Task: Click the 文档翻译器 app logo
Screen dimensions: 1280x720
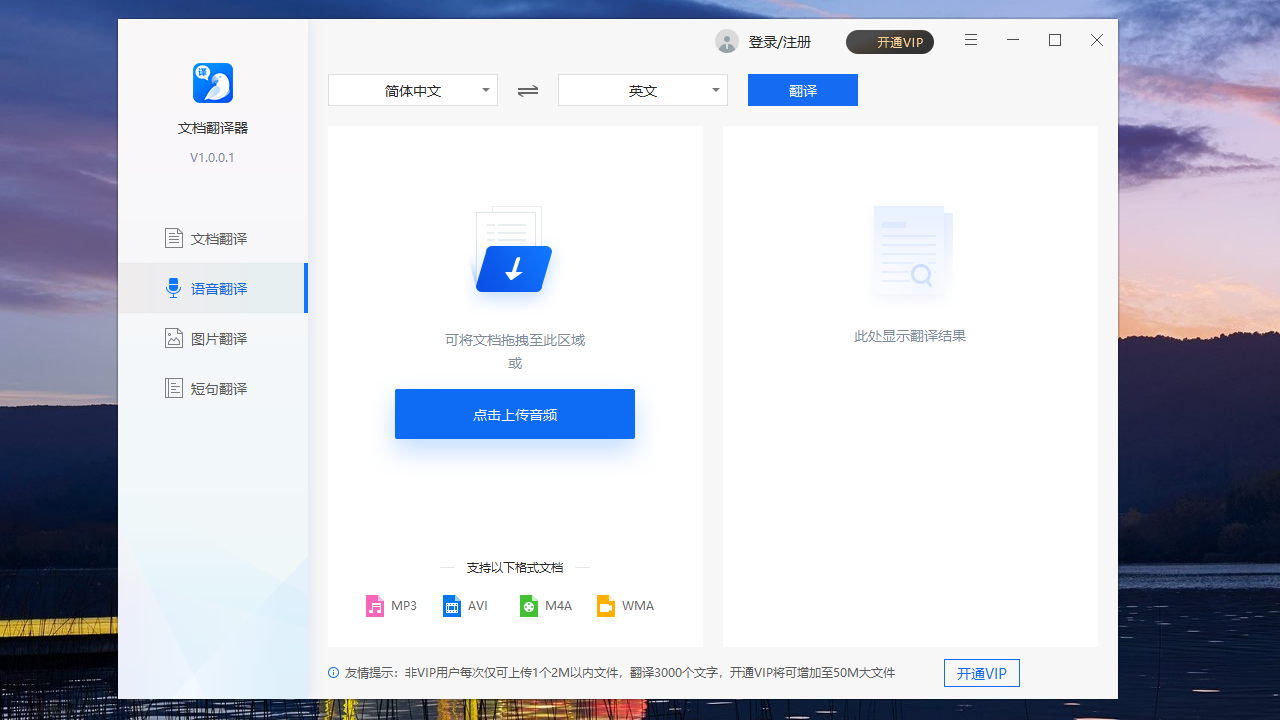Action: pos(212,83)
